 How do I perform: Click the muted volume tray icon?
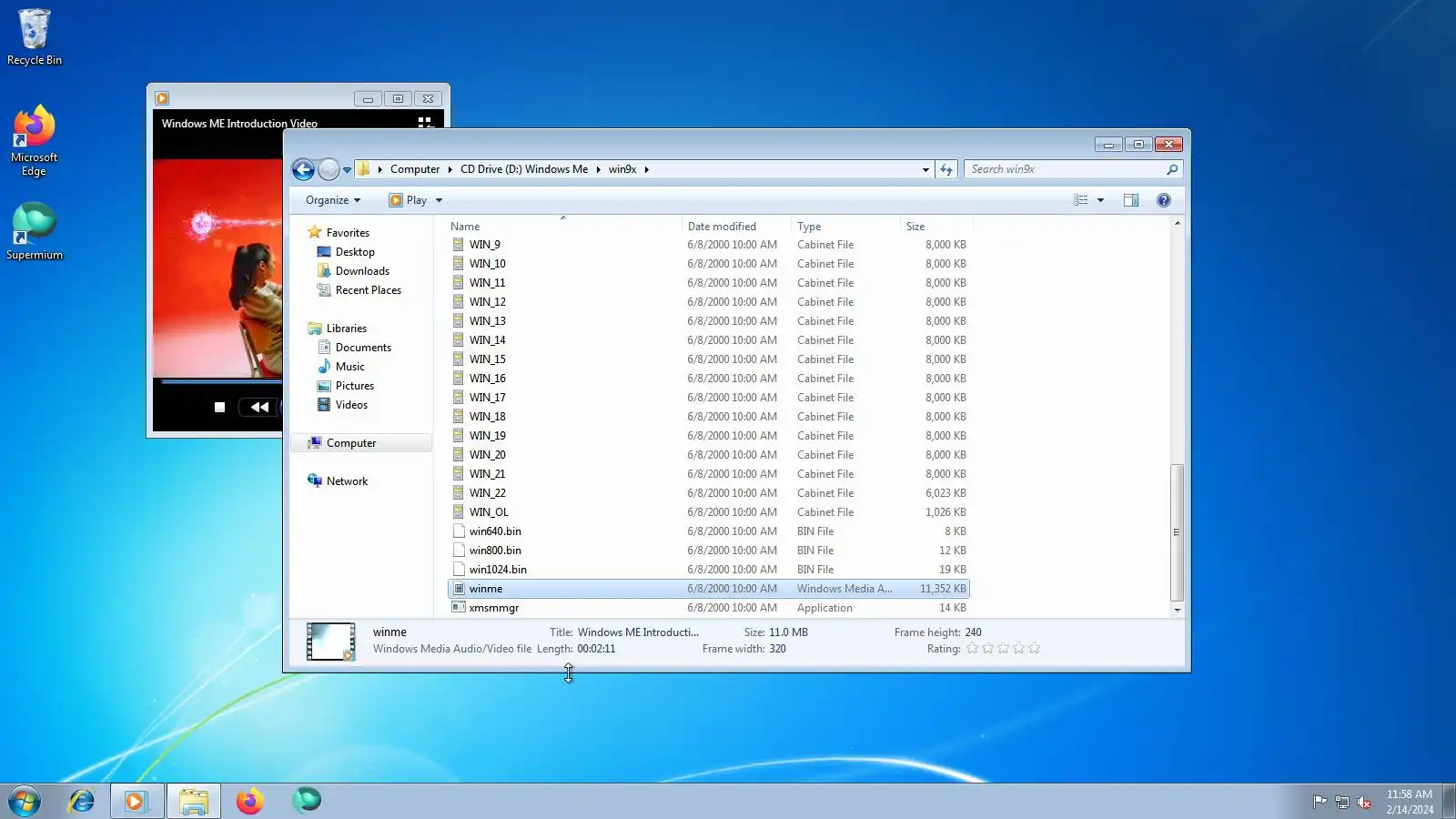(x=1363, y=802)
